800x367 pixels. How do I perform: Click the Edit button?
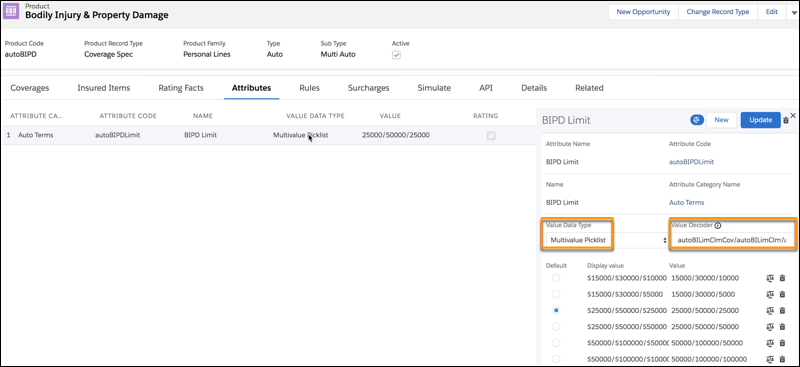tap(771, 12)
